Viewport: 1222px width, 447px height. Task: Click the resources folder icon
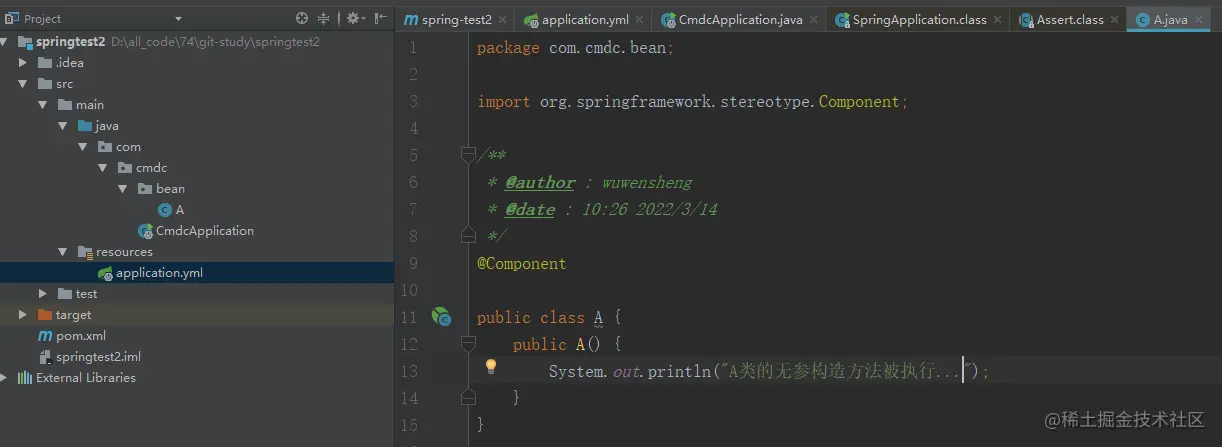coord(84,252)
